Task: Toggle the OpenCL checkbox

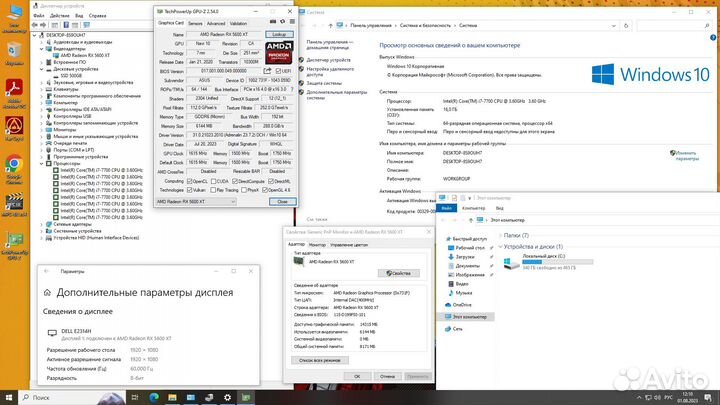Action: point(189,181)
